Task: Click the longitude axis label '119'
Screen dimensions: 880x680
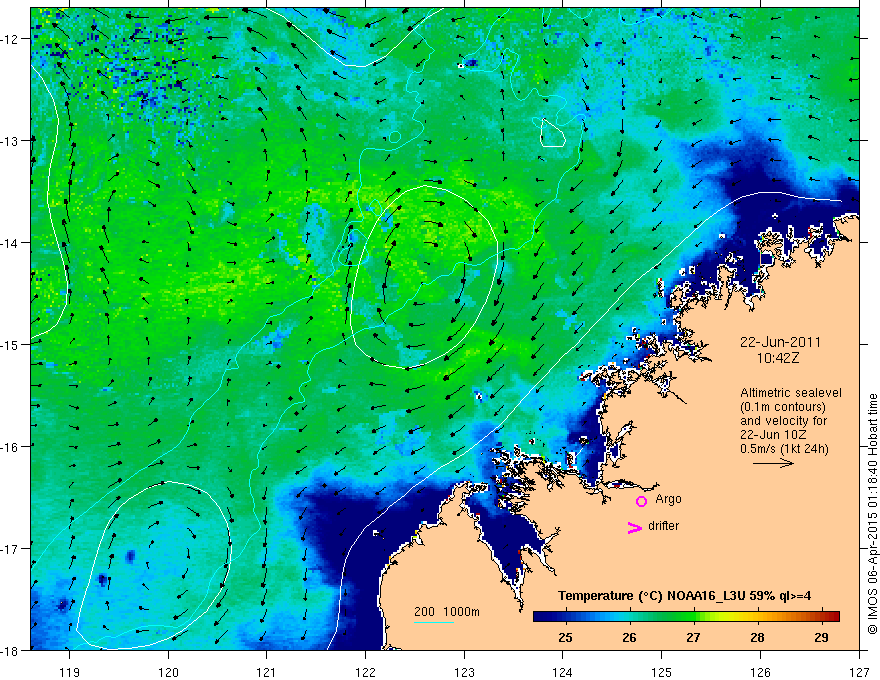Action: tap(70, 672)
